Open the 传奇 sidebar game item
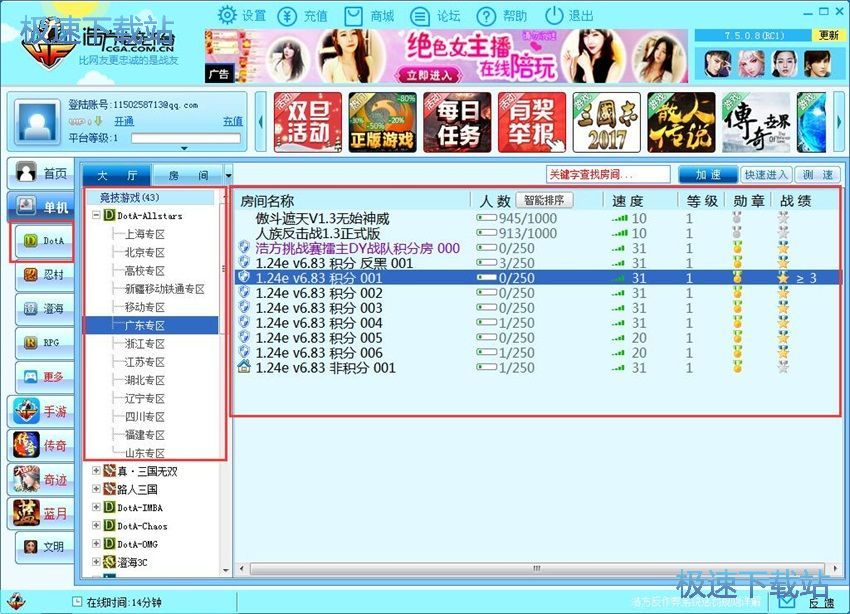The width and height of the screenshot is (850, 614). [x=42, y=445]
